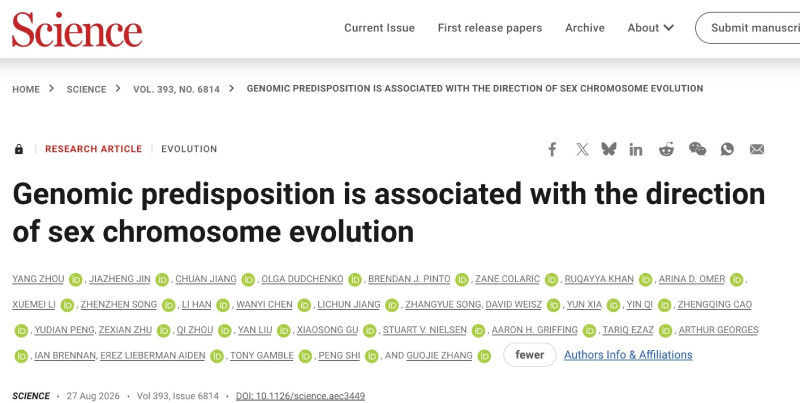Share article on WhatsApp
800x403 pixels.
click(x=727, y=149)
